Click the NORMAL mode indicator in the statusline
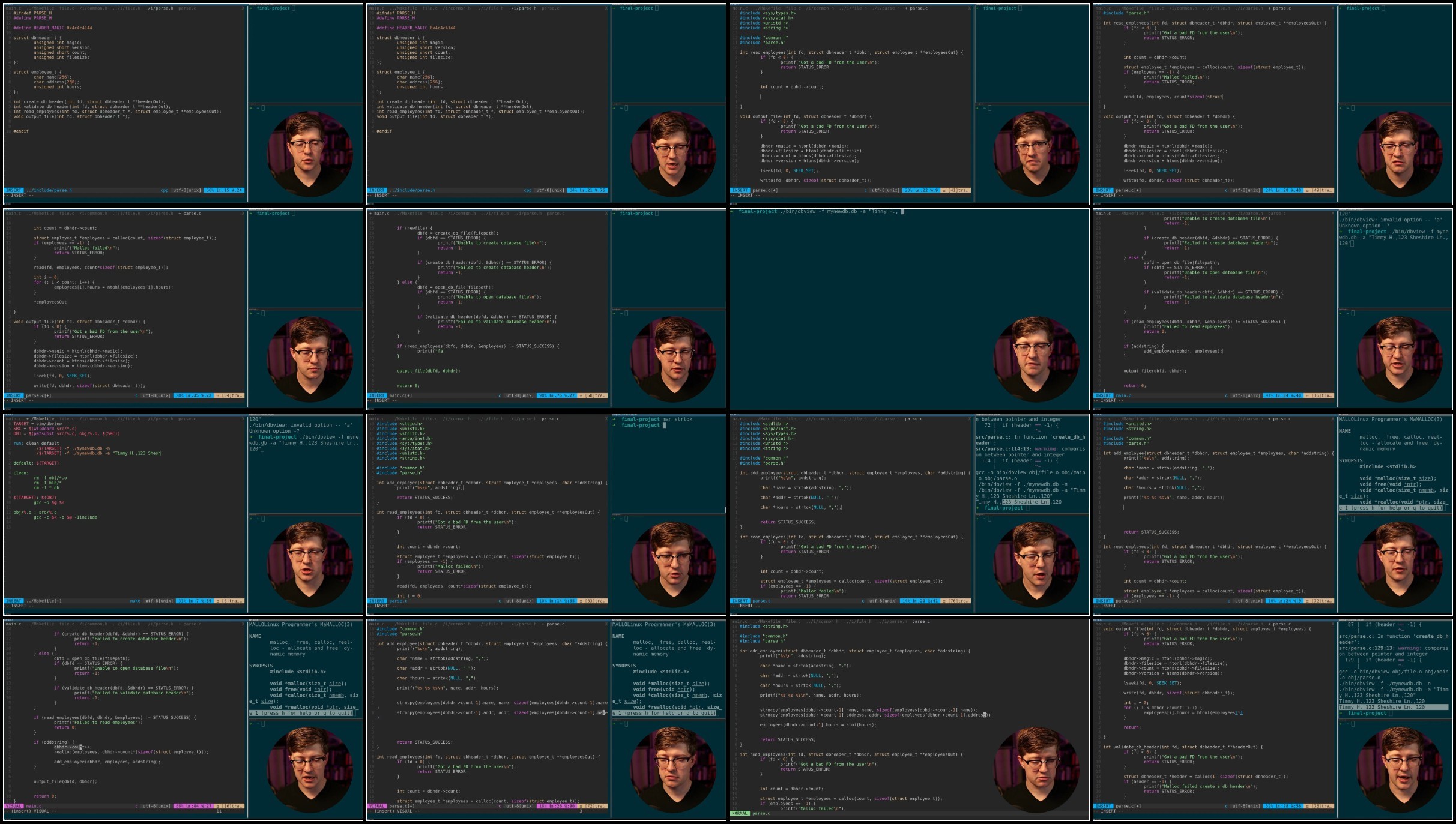The image size is (1456, 824). pyautogui.click(x=740, y=813)
